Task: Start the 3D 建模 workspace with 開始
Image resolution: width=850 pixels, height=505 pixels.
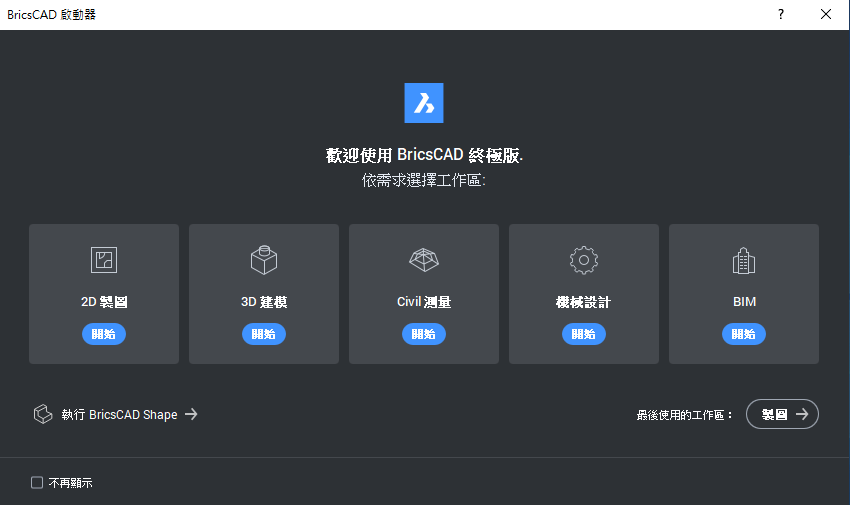Action: [x=264, y=334]
